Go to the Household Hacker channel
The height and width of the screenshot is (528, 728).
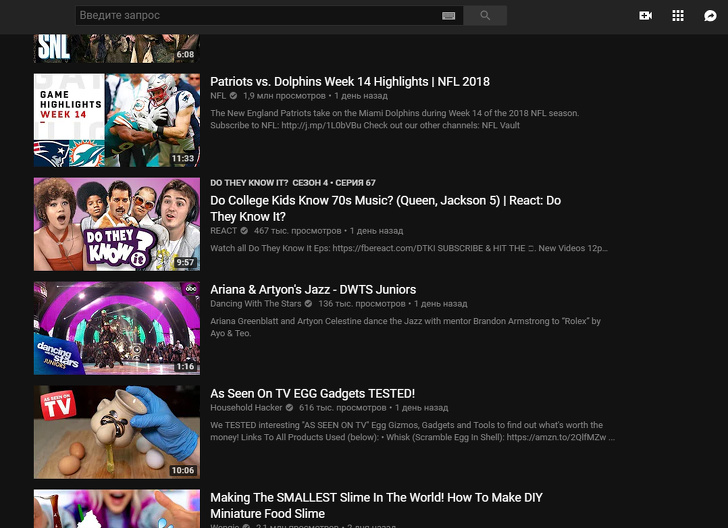(246, 408)
